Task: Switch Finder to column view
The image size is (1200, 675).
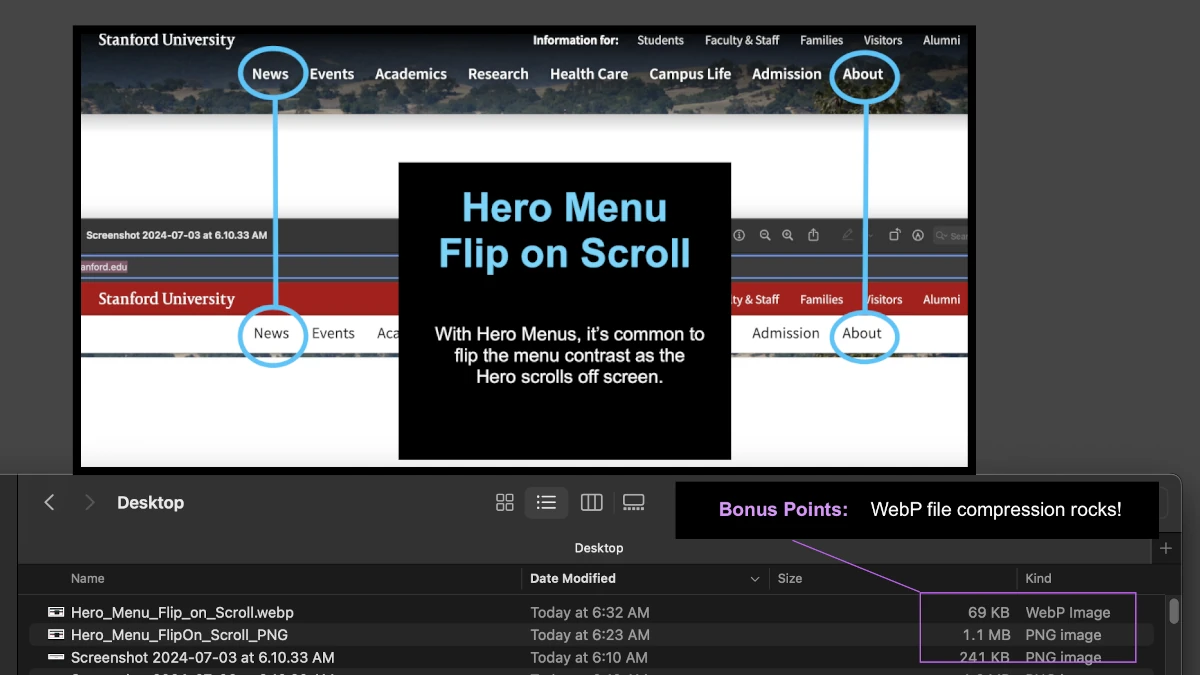Action: (591, 503)
